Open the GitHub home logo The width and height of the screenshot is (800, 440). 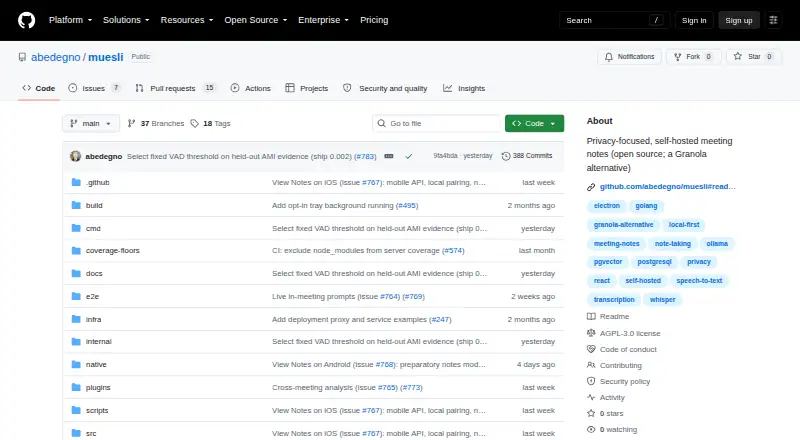click(27, 20)
